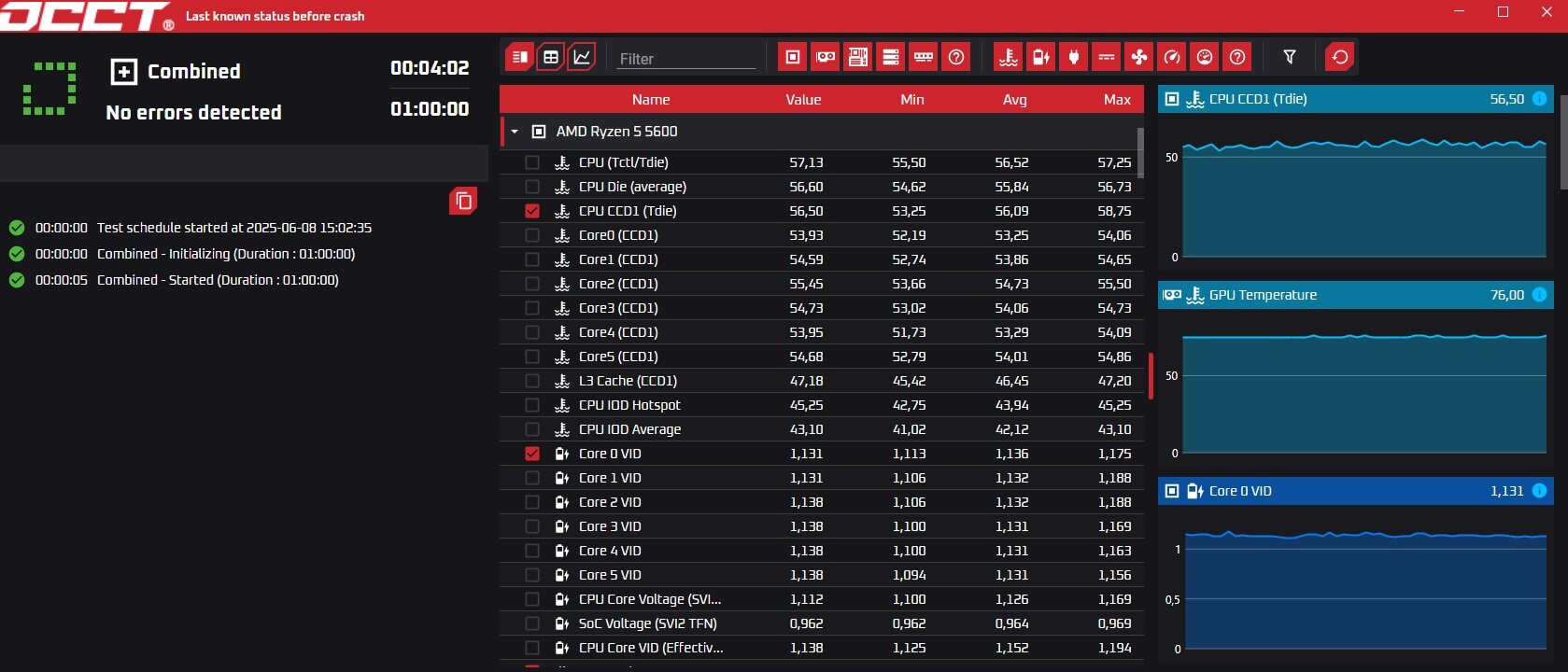Sort the table by Avg column
This screenshot has height=672, width=1568.
[x=1015, y=100]
